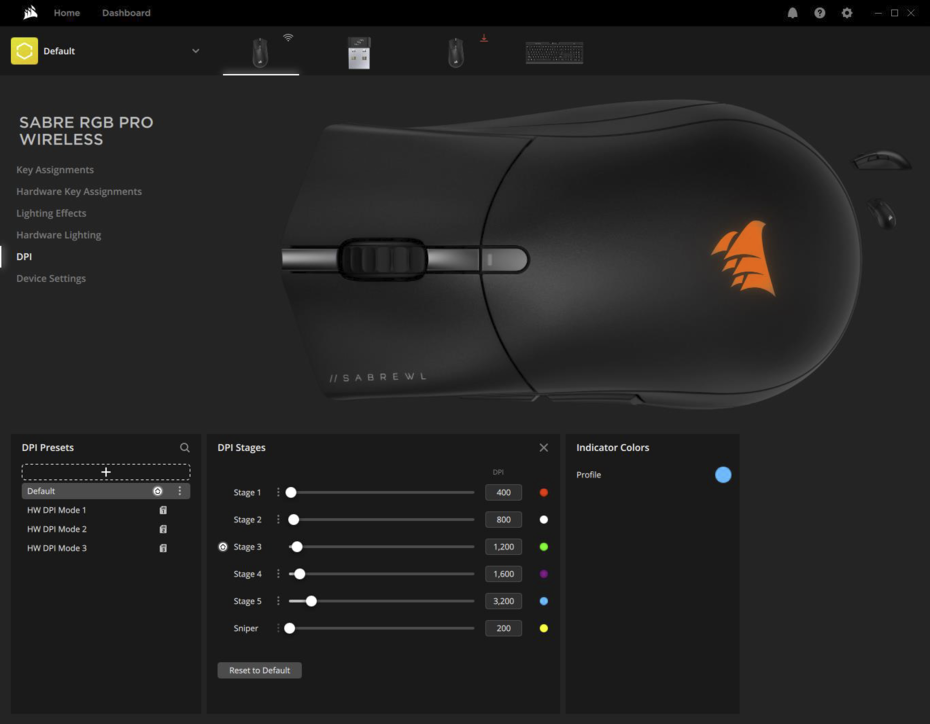Click hardware memory icon for HW DPI Mode 3
This screenshot has width=930, height=724.
point(163,548)
